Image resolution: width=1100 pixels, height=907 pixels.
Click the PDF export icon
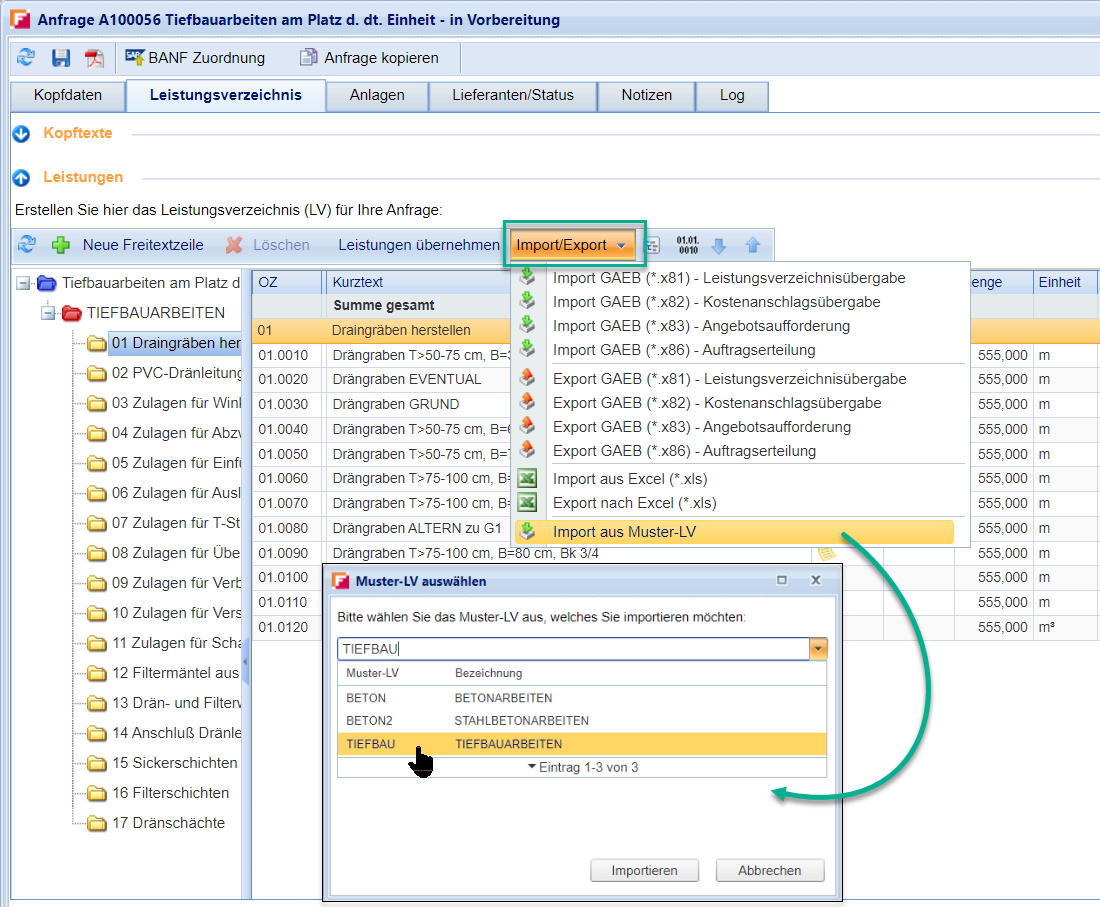pyautogui.click(x=94, y=58)
